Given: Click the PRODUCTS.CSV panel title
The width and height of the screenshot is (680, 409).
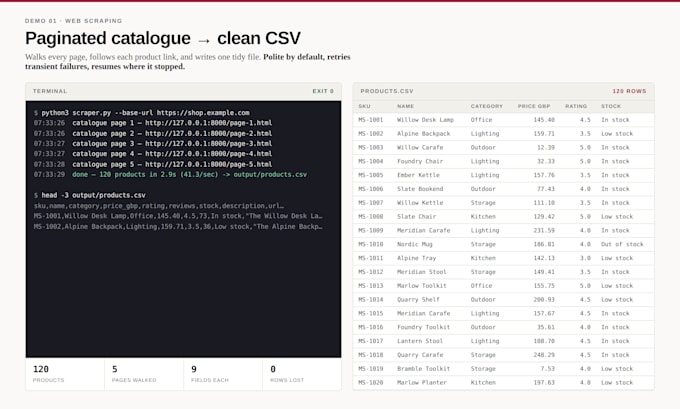Looking at the screenshot, I should 387,91.
